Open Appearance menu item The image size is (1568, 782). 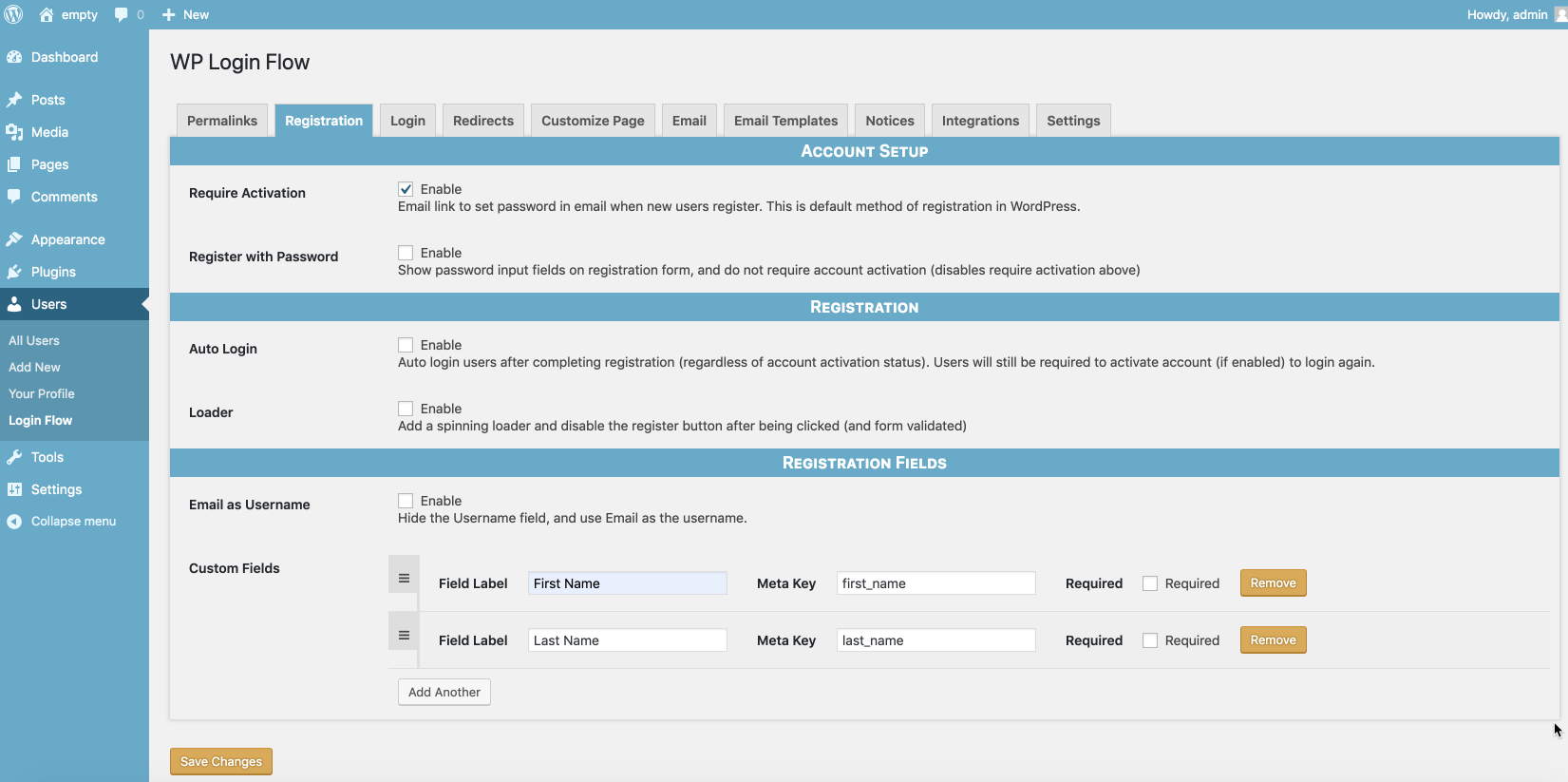pyautogui.click(x=74, y=239)
